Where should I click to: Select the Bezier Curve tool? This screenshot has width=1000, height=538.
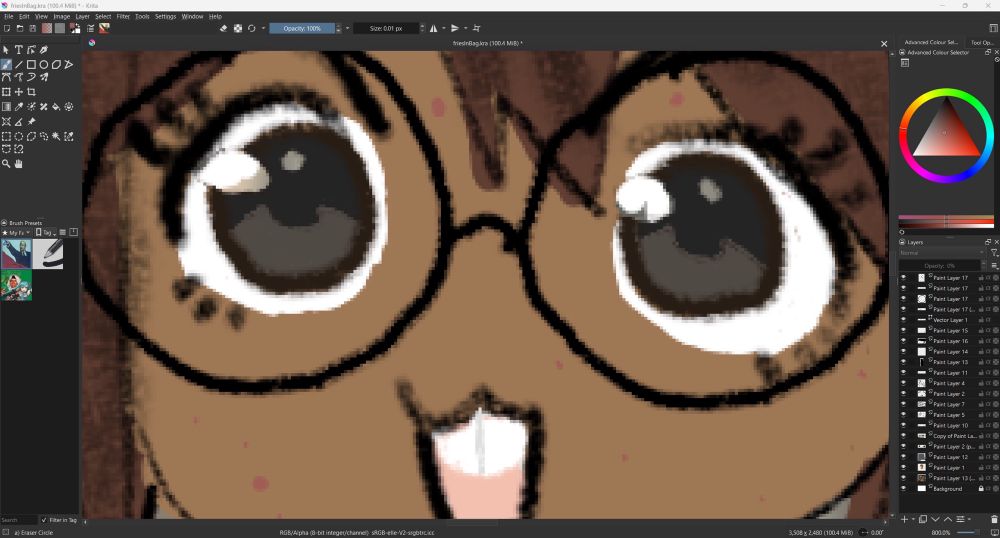coord(6,77)
